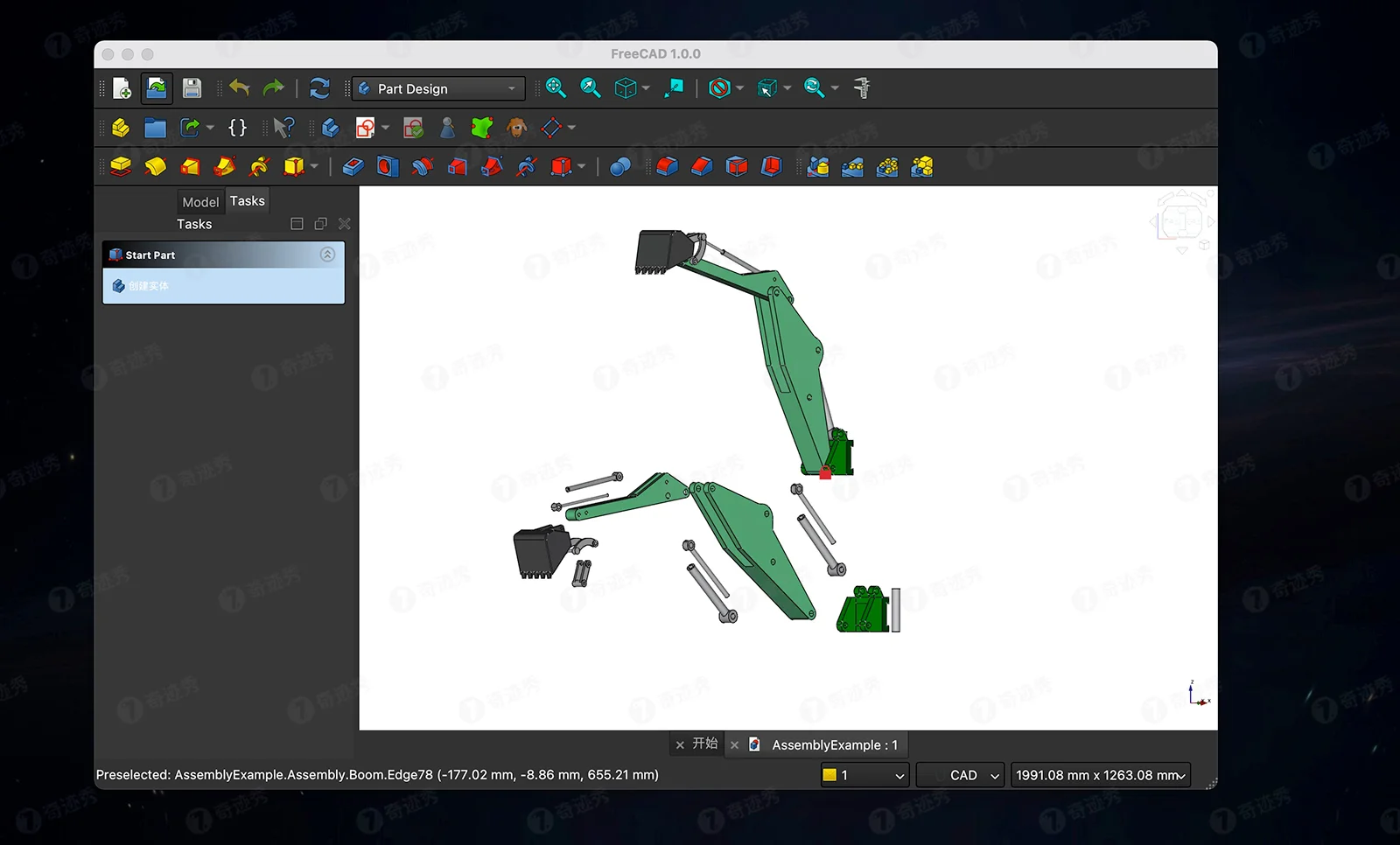Create a new document

point(122,87)
